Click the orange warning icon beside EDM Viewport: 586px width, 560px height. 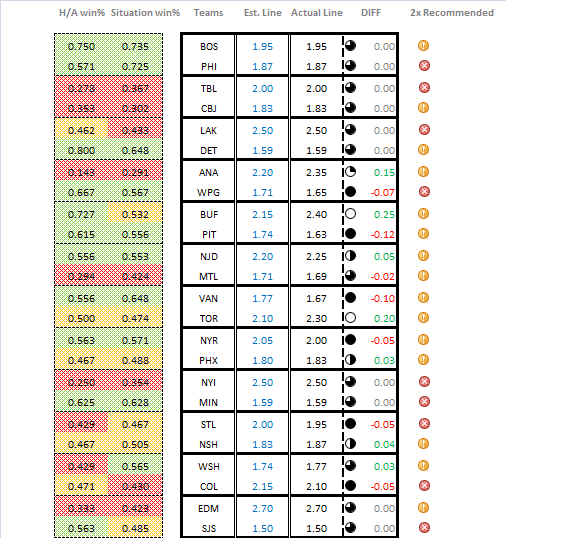423,508
